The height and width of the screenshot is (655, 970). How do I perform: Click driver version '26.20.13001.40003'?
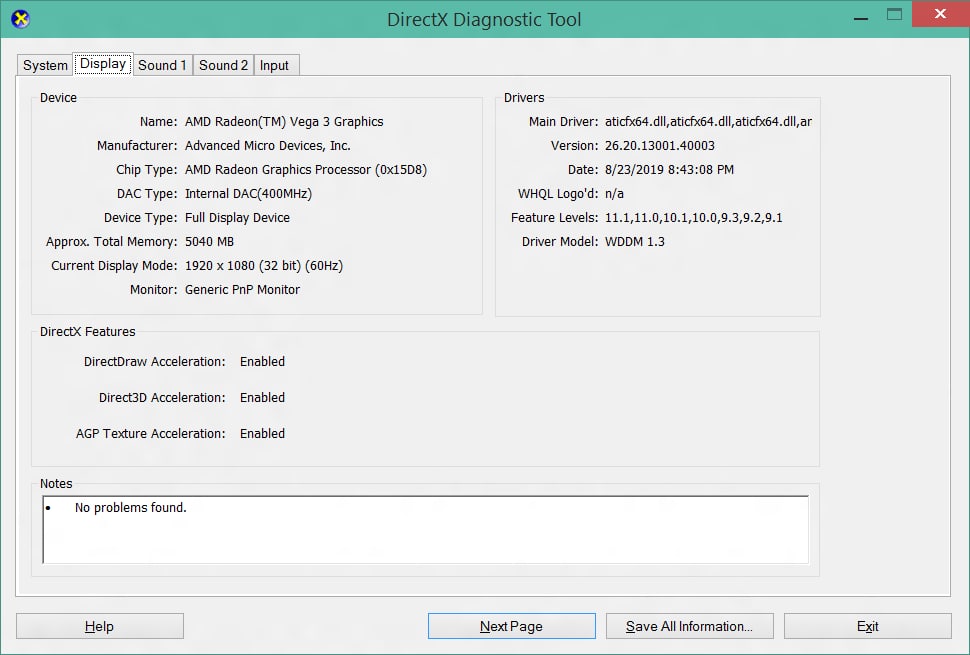click(x=659, y=146)
